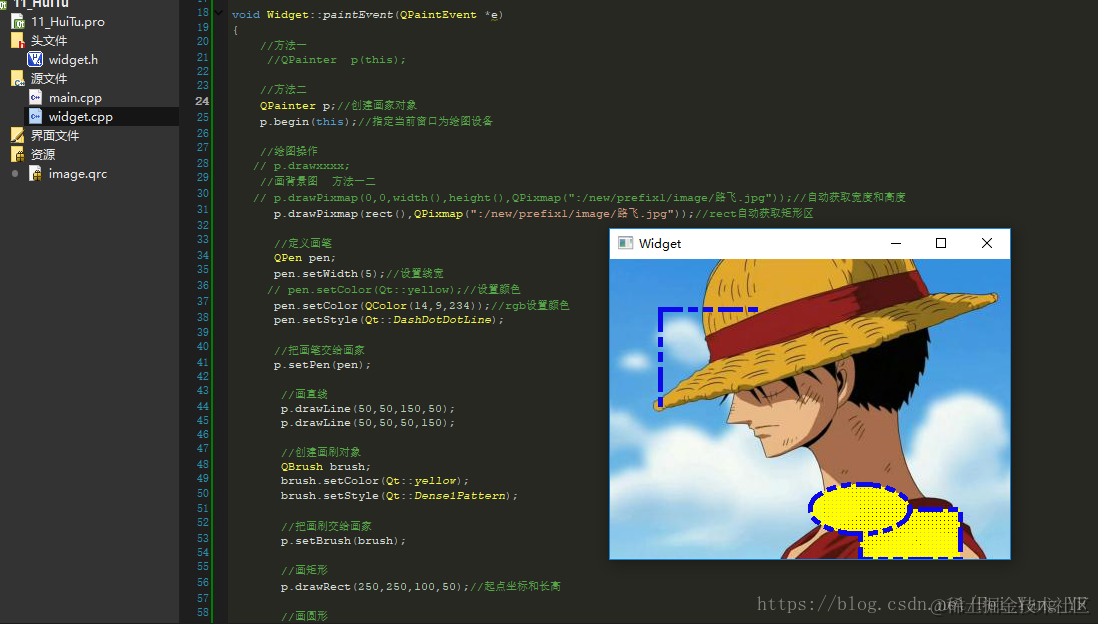Viewport: 1098px width, 624px height.
Task: Click the 资源 folder icon
Action: pos(18,154)
